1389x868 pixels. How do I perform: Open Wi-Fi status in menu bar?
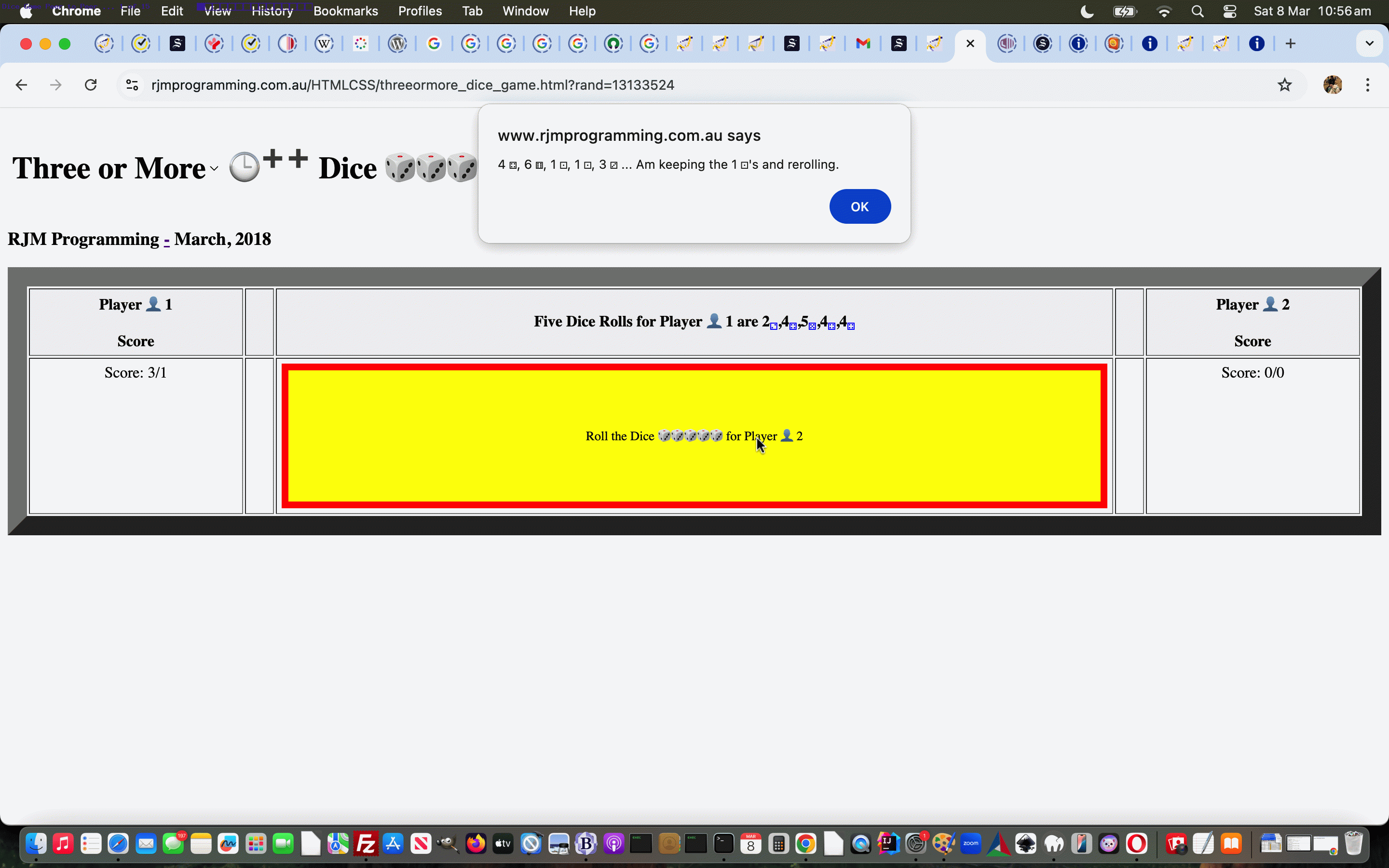click(x=1163, y=11)
